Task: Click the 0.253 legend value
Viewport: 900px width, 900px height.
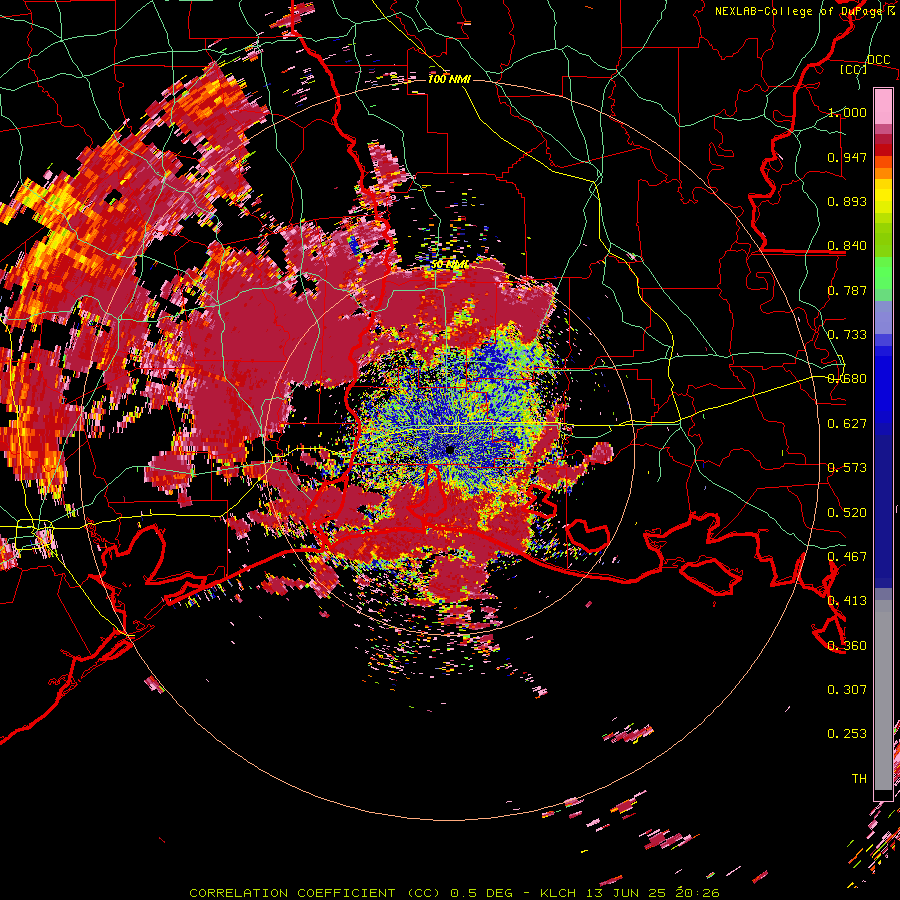Action: [x=847, y=734]
